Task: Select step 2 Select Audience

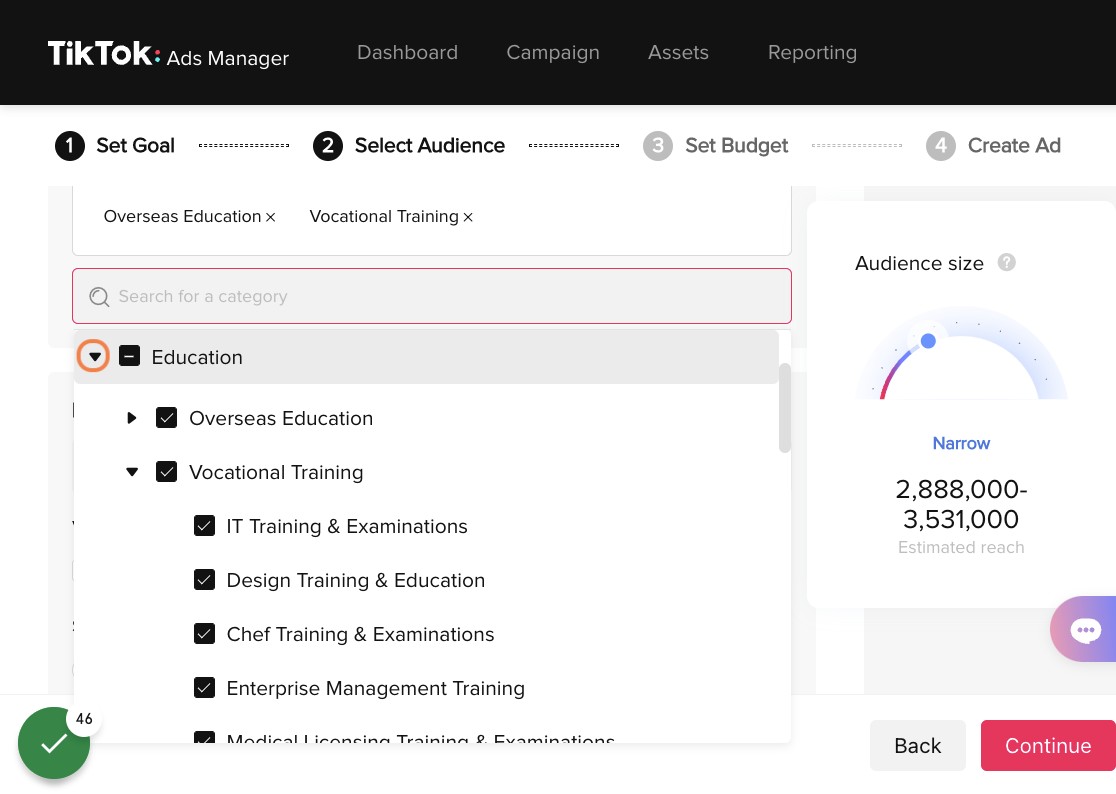Action: 409,145
